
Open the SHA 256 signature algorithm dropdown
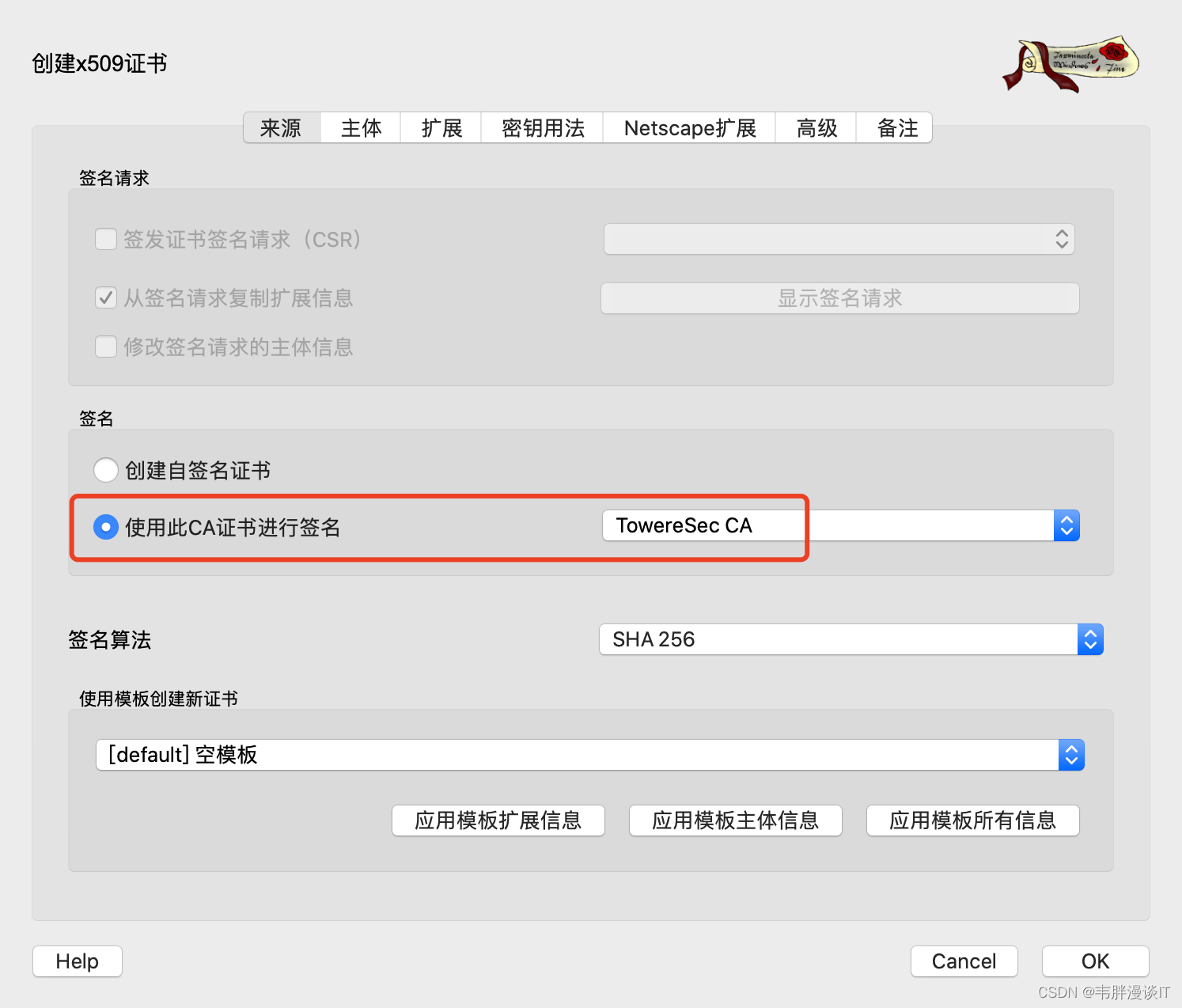(851, 639)
